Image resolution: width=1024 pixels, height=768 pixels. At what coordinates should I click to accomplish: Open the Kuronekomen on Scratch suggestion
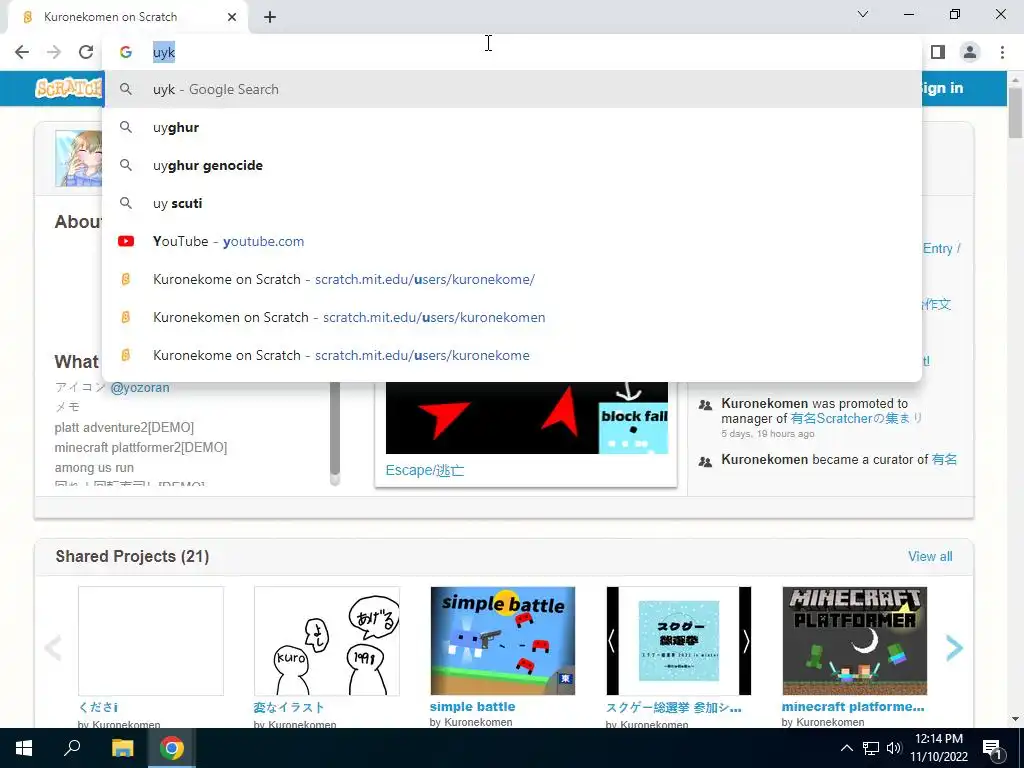[x=512, y=317]
